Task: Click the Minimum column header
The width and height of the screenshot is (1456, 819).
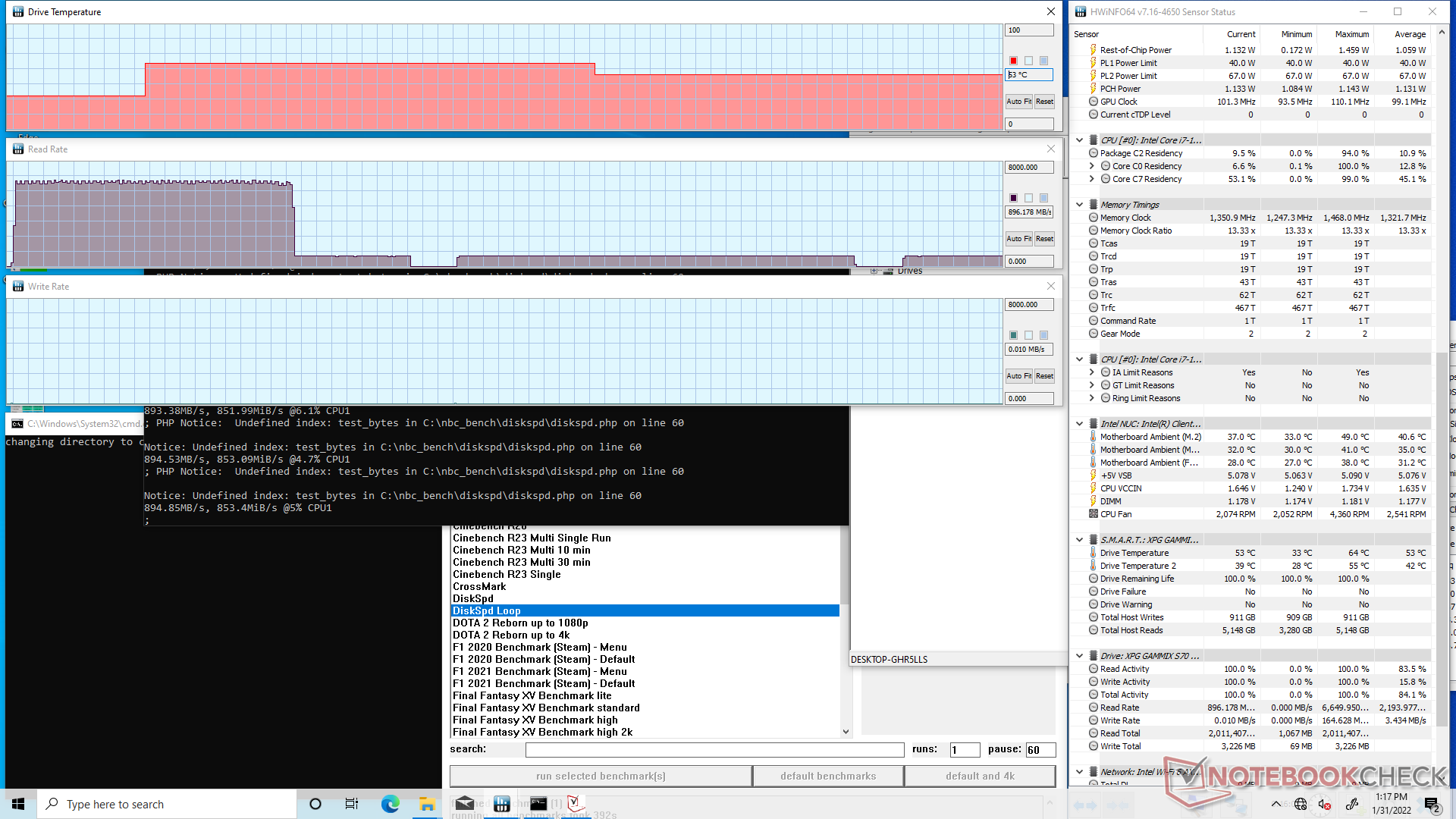Action: click(x=1296, y=34)
